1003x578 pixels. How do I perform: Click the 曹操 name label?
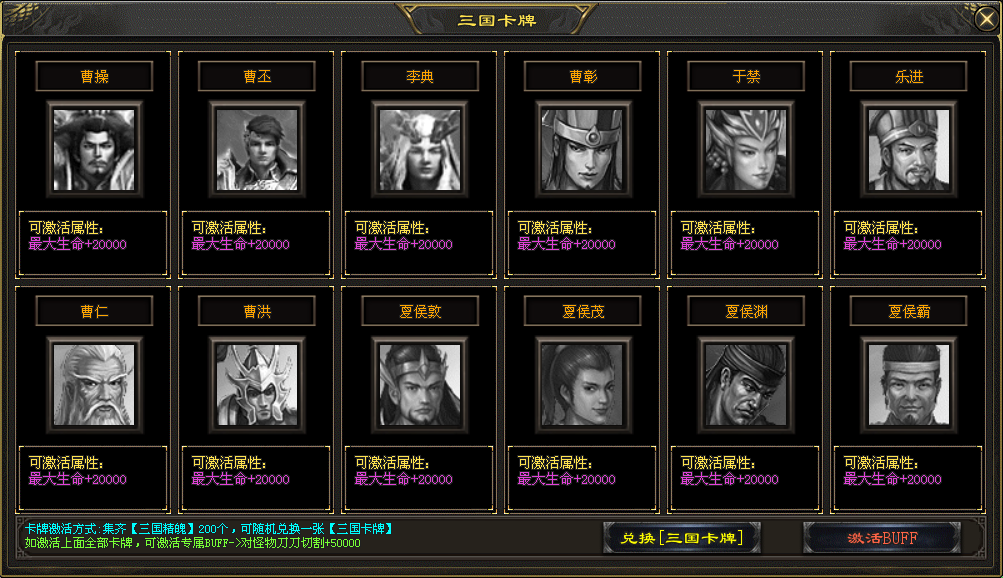point(94,77)
